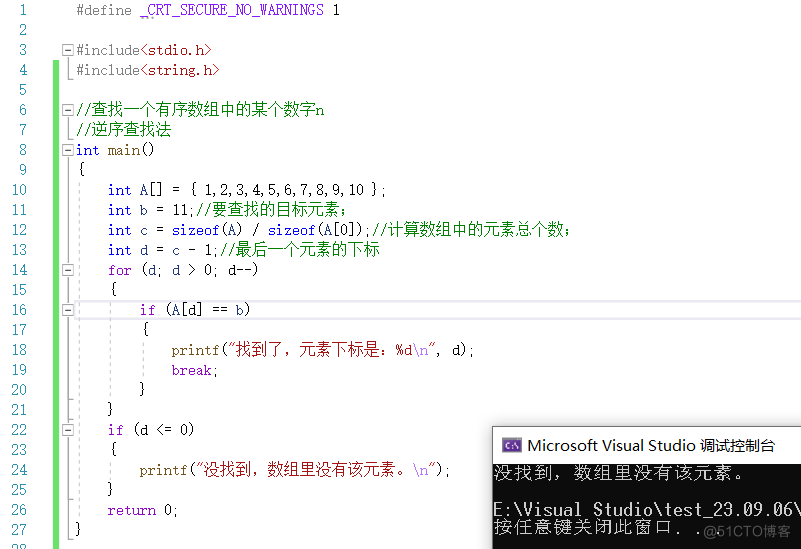801x549 pixels.
Task: Click the comment '//最后一个元素的下标'
Action: pos(300,250)
